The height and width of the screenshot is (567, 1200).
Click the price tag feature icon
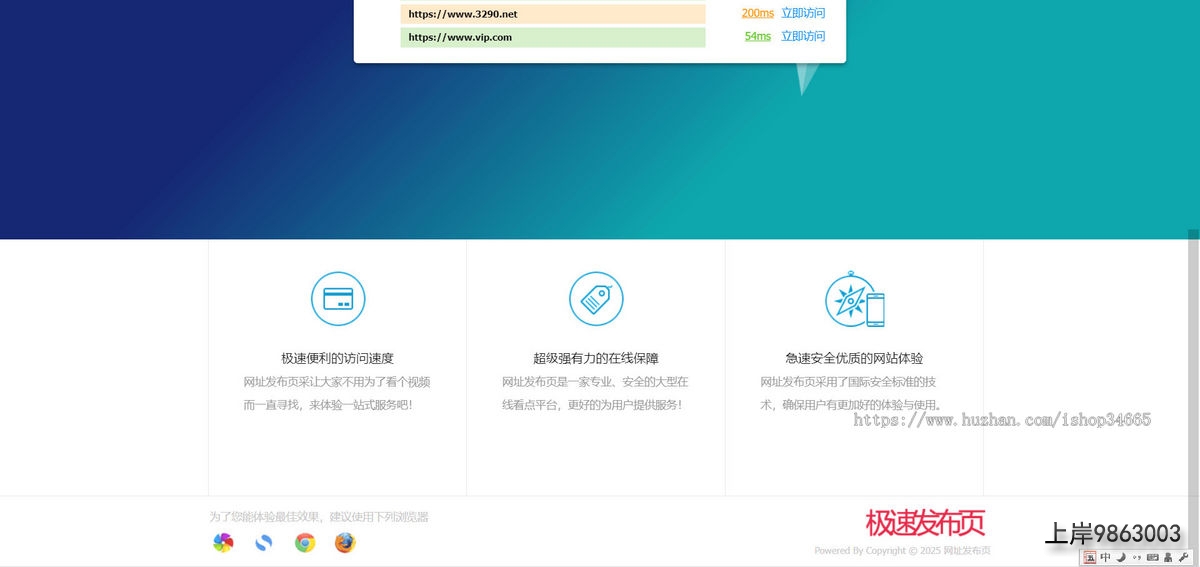pyautogui.click(x=596, y=298)
